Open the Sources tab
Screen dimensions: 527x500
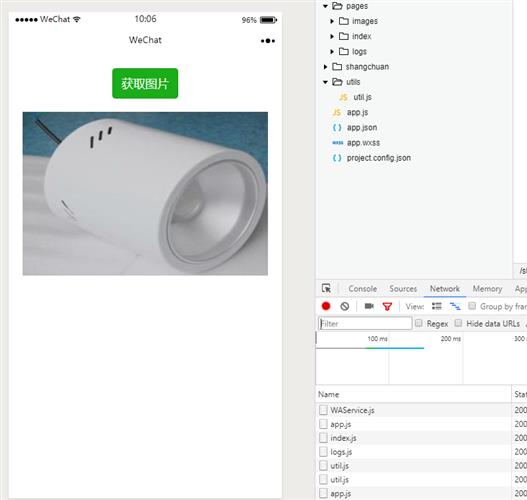[403, 289]
